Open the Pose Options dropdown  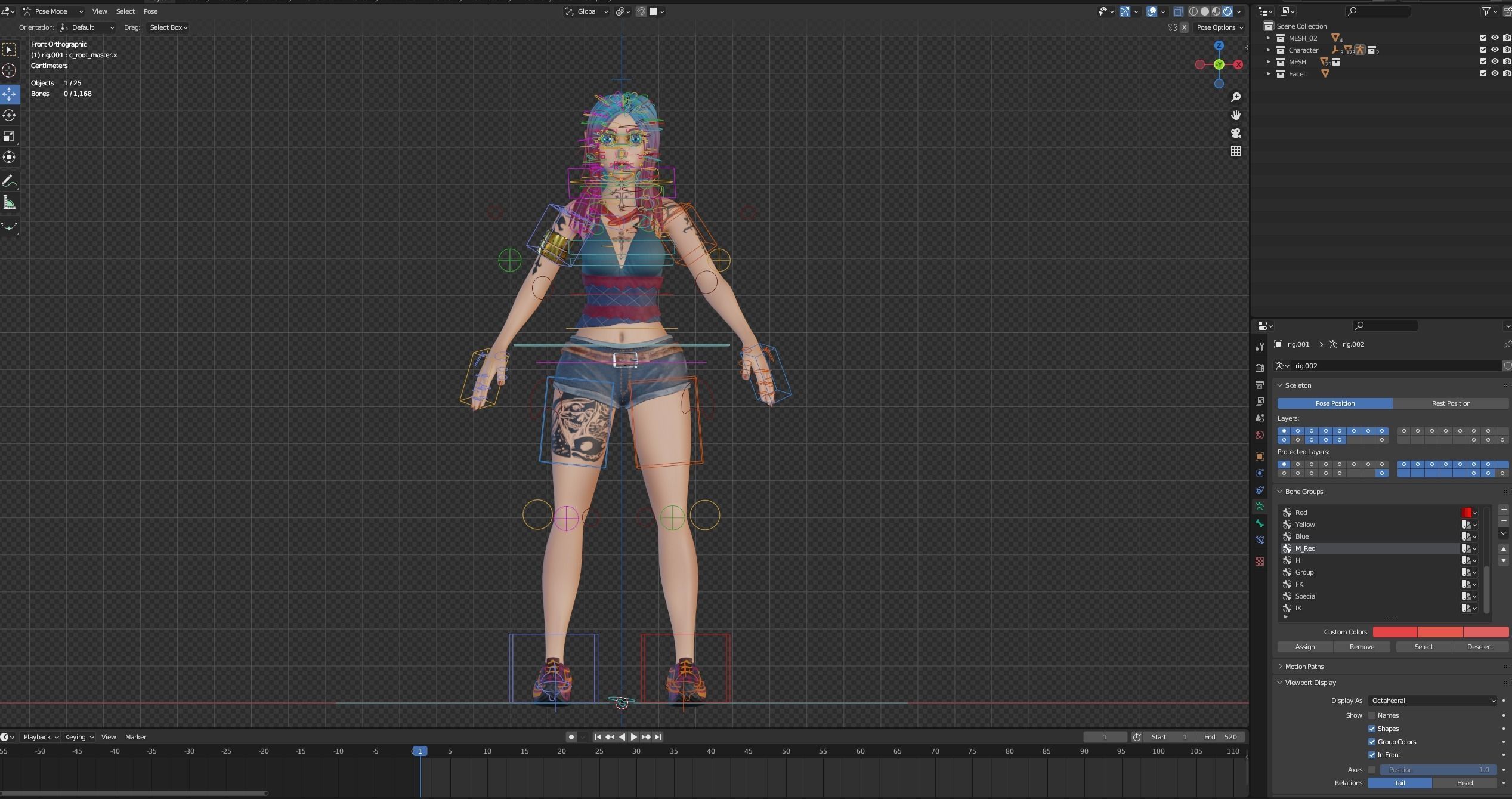[1220, 27]
